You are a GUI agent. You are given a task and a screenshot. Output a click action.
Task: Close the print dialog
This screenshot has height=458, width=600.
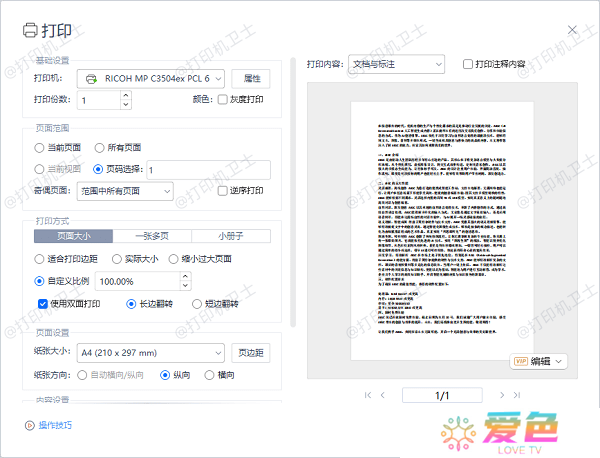(x=572, y=29)
